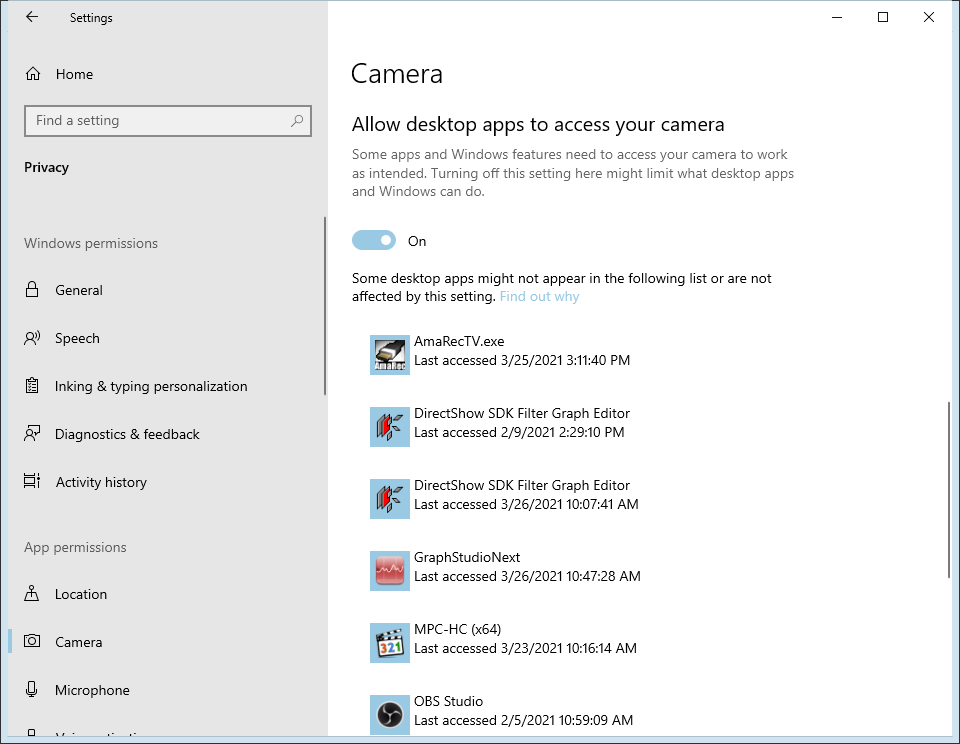
Task: Turn off desktop apps camera access toggle
Action: (x=374, y=241)
